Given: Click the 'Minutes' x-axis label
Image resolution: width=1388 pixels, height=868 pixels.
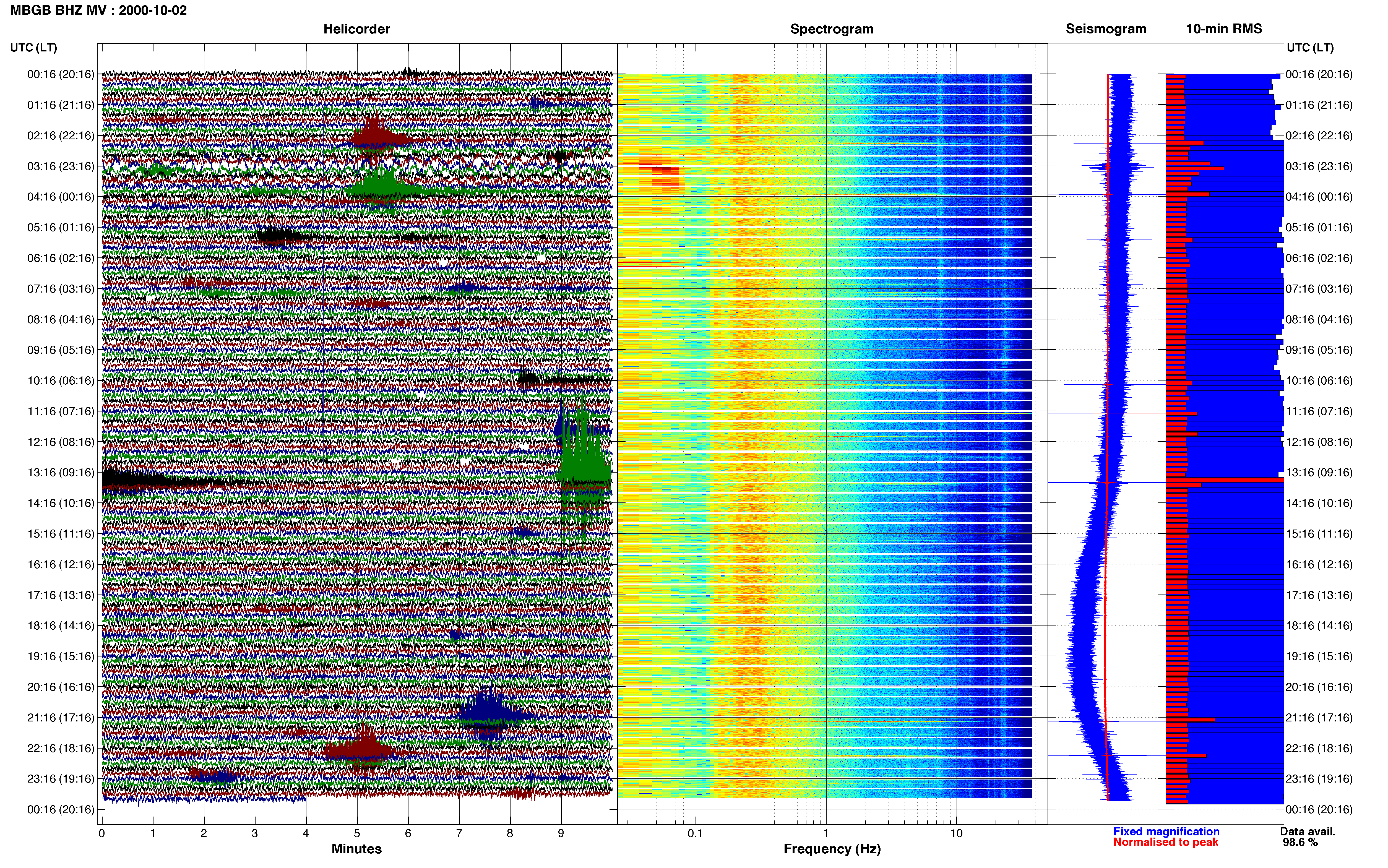Looking at the screenshot, I should pyautogui.click(x=356, y=848).
